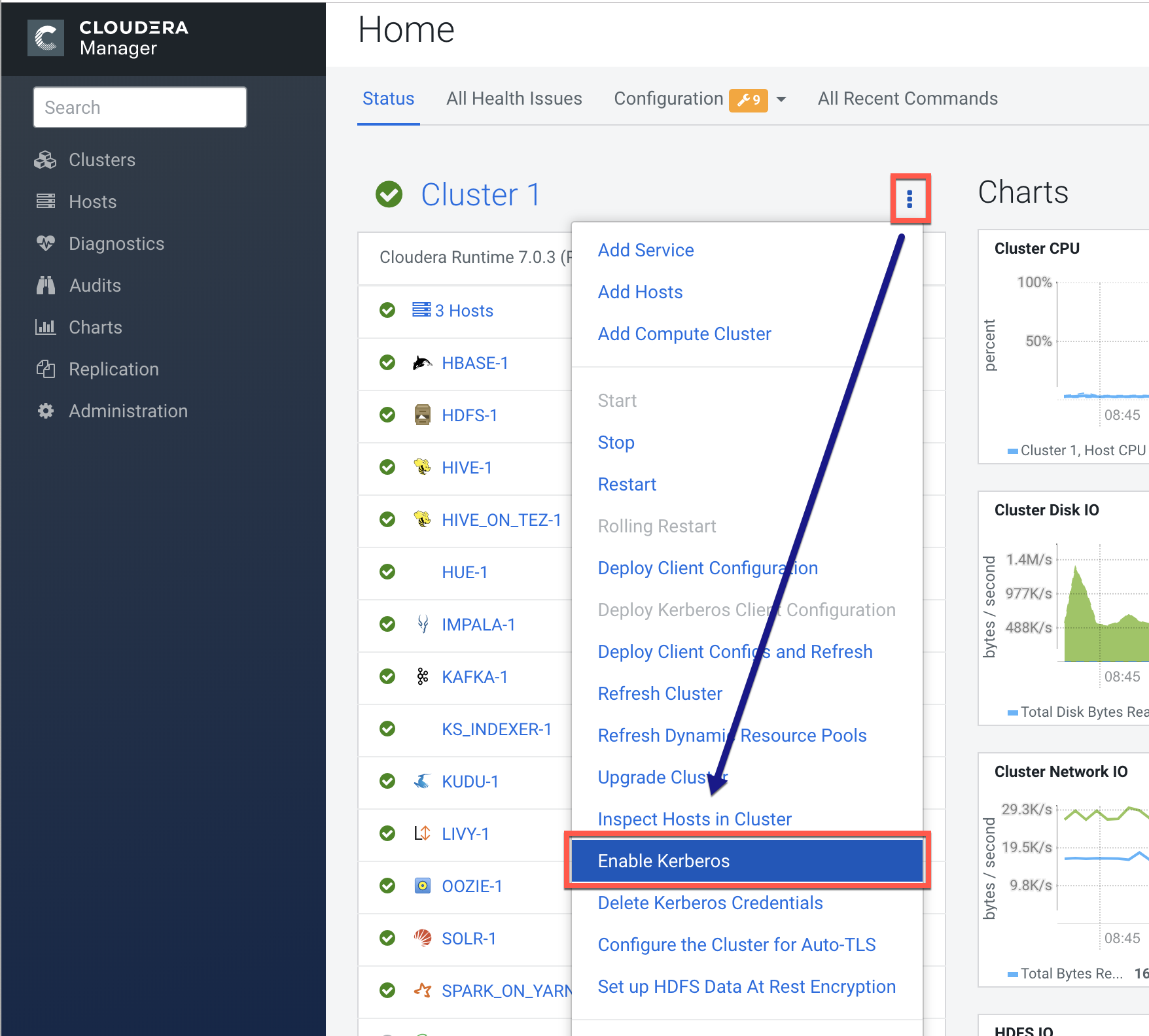Viewport: 1149px width, 1036px height.
Task: Click the Cluster 1 green health status icon
Action: [x=389, y=194]
